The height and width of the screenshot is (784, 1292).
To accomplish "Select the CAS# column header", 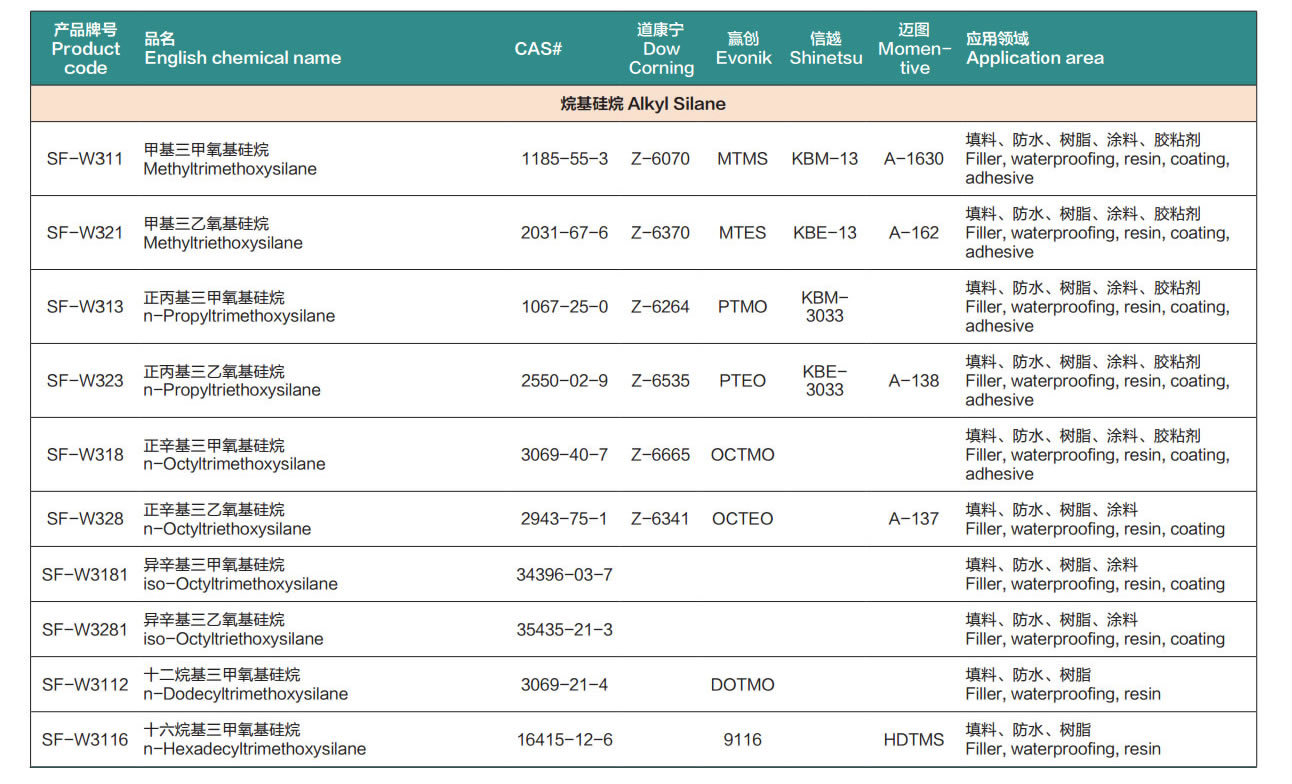I will coord(538,49).
